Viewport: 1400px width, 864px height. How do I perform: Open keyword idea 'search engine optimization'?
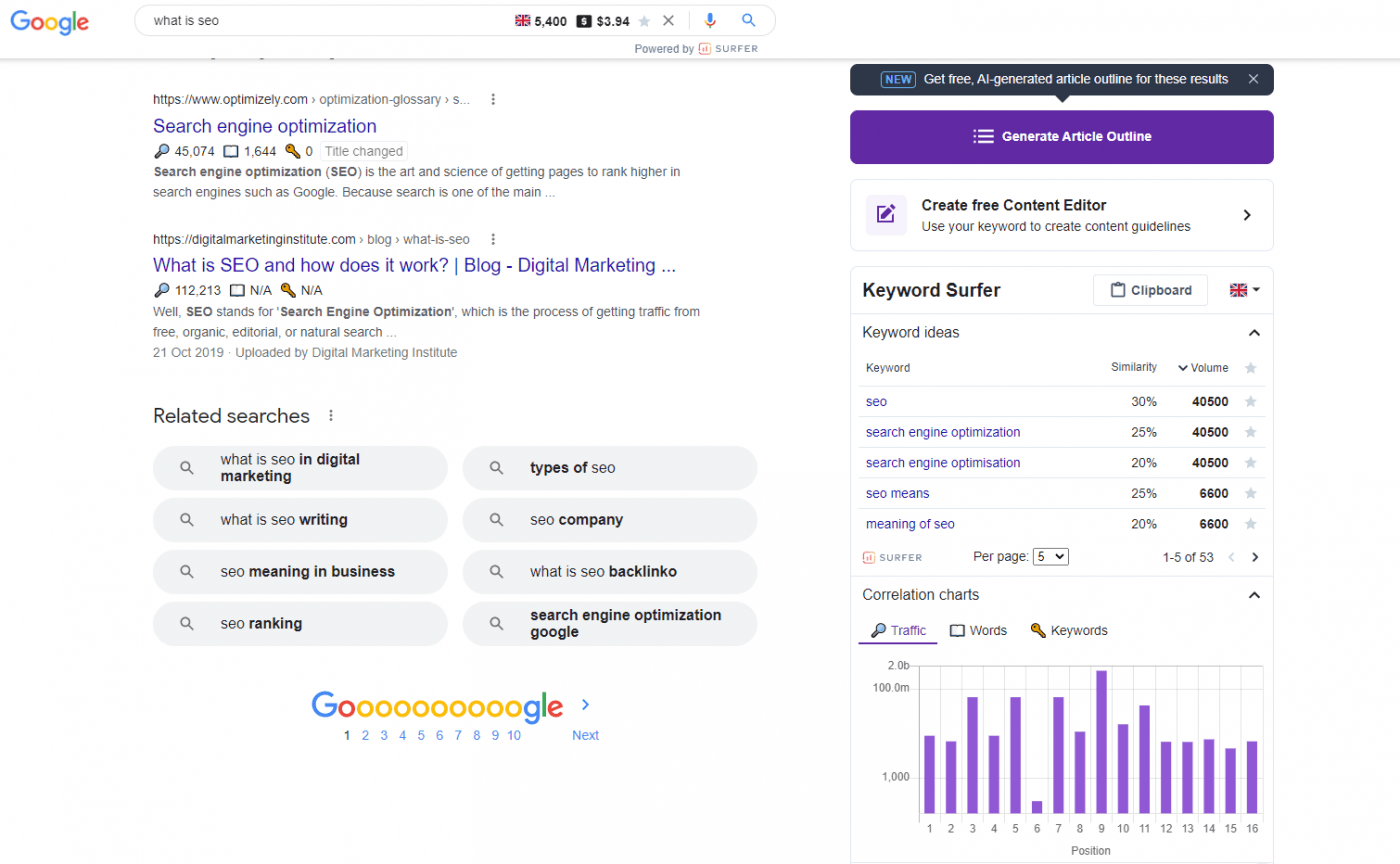coord(943,433)
